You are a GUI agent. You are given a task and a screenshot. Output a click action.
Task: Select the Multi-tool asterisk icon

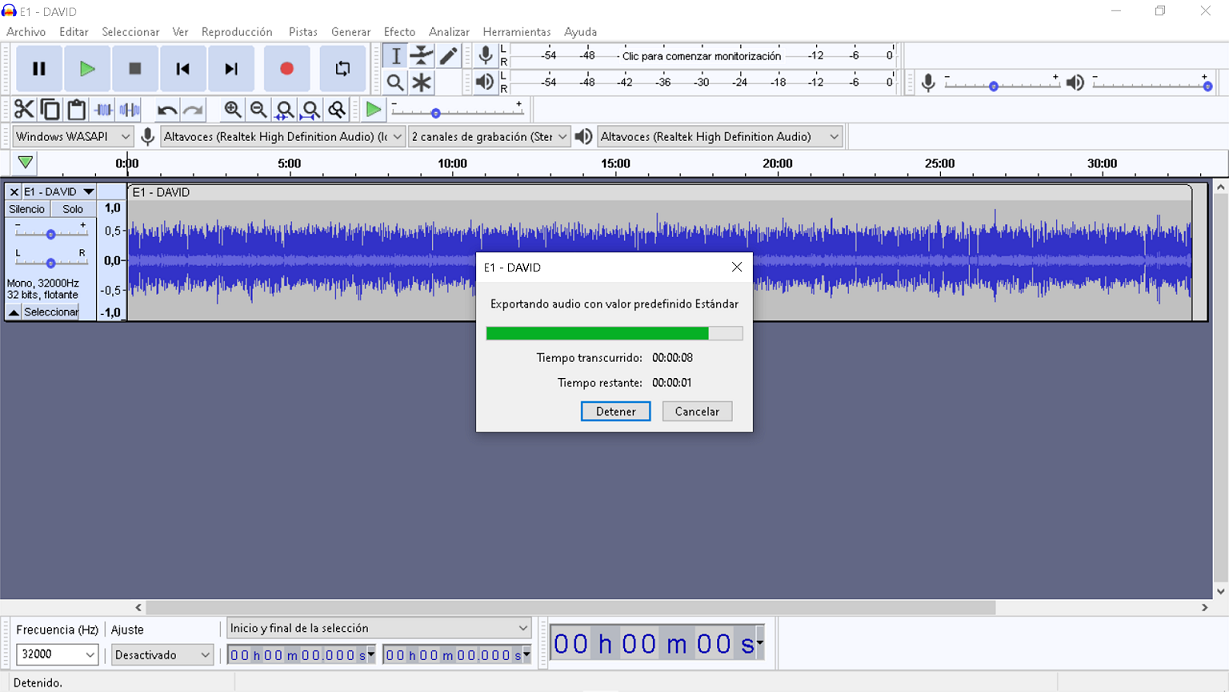[x=422, y=82]
